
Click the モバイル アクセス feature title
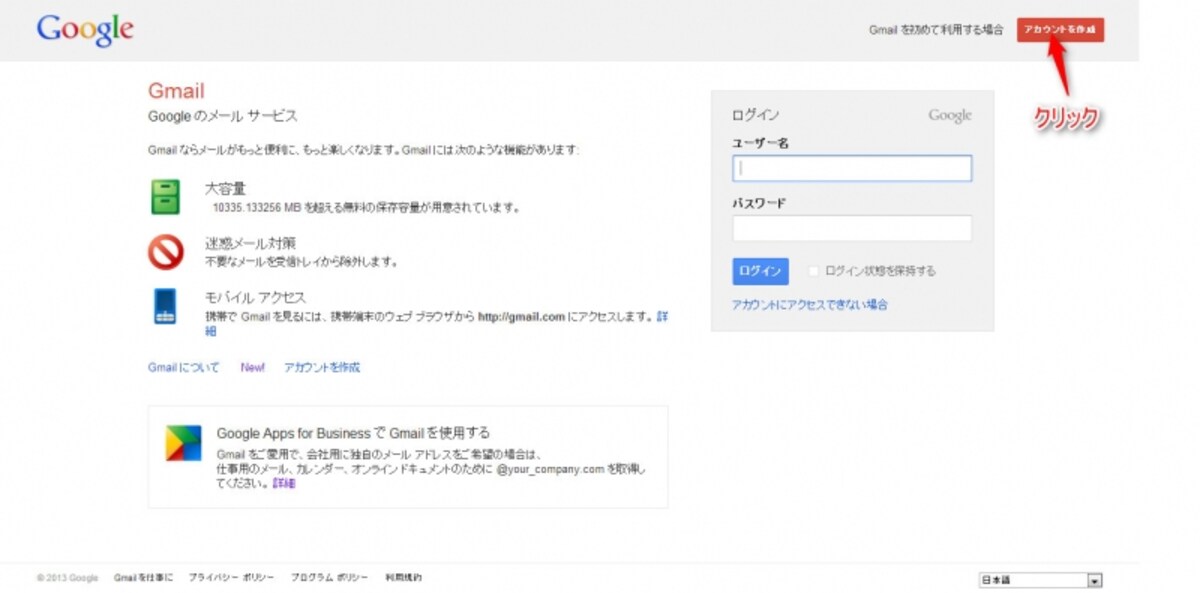(x=255, y=297)
